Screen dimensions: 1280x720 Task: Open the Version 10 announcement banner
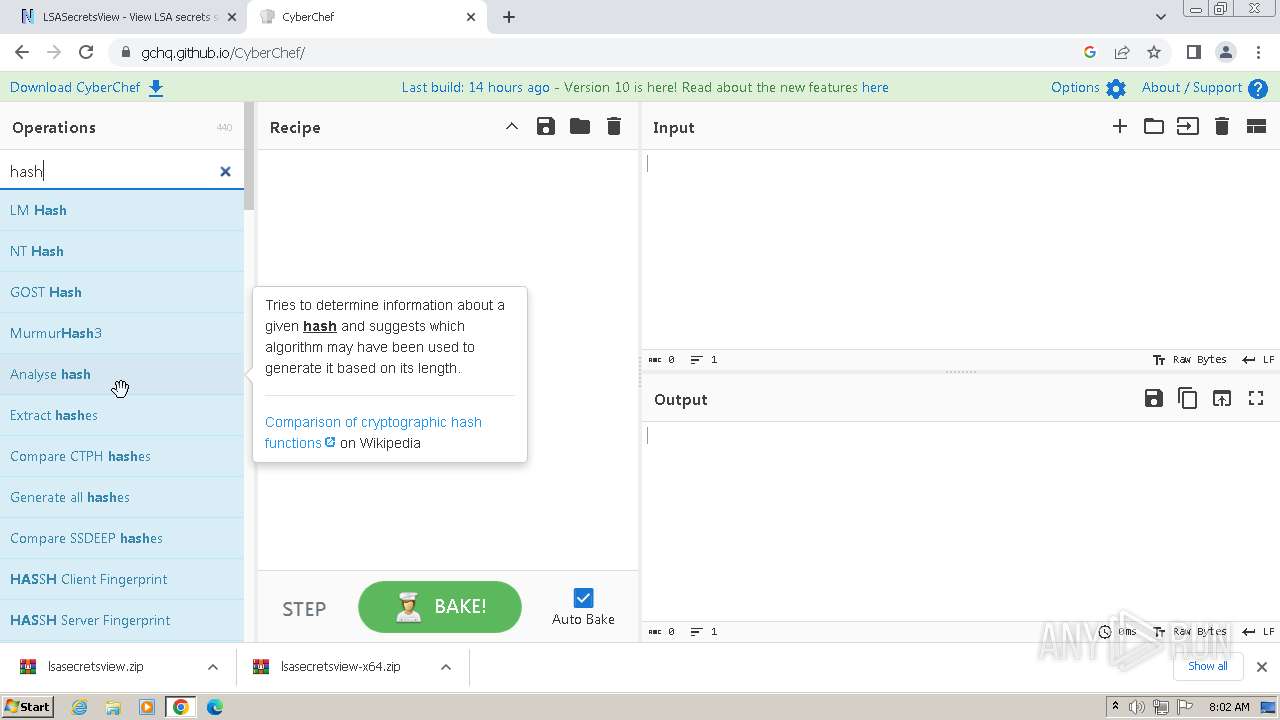click(645, 87)
